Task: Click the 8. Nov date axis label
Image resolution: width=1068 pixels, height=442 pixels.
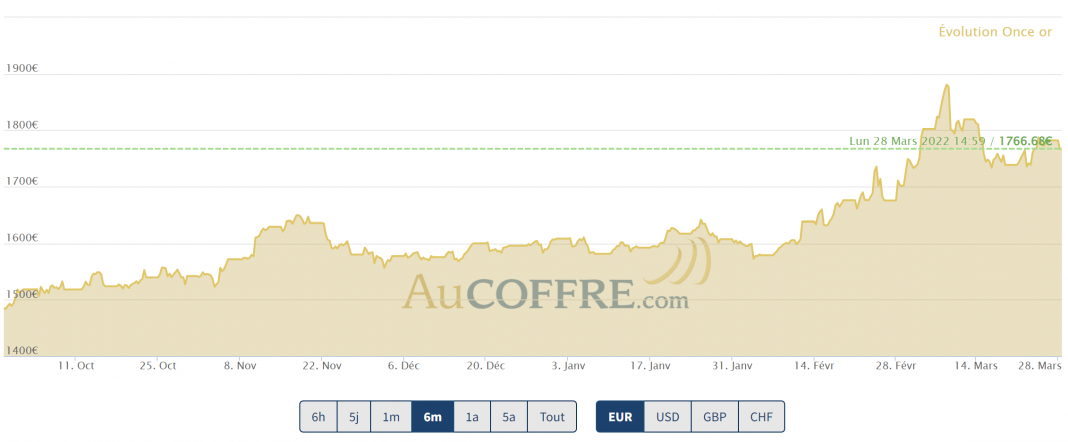Action: point(240,366)
